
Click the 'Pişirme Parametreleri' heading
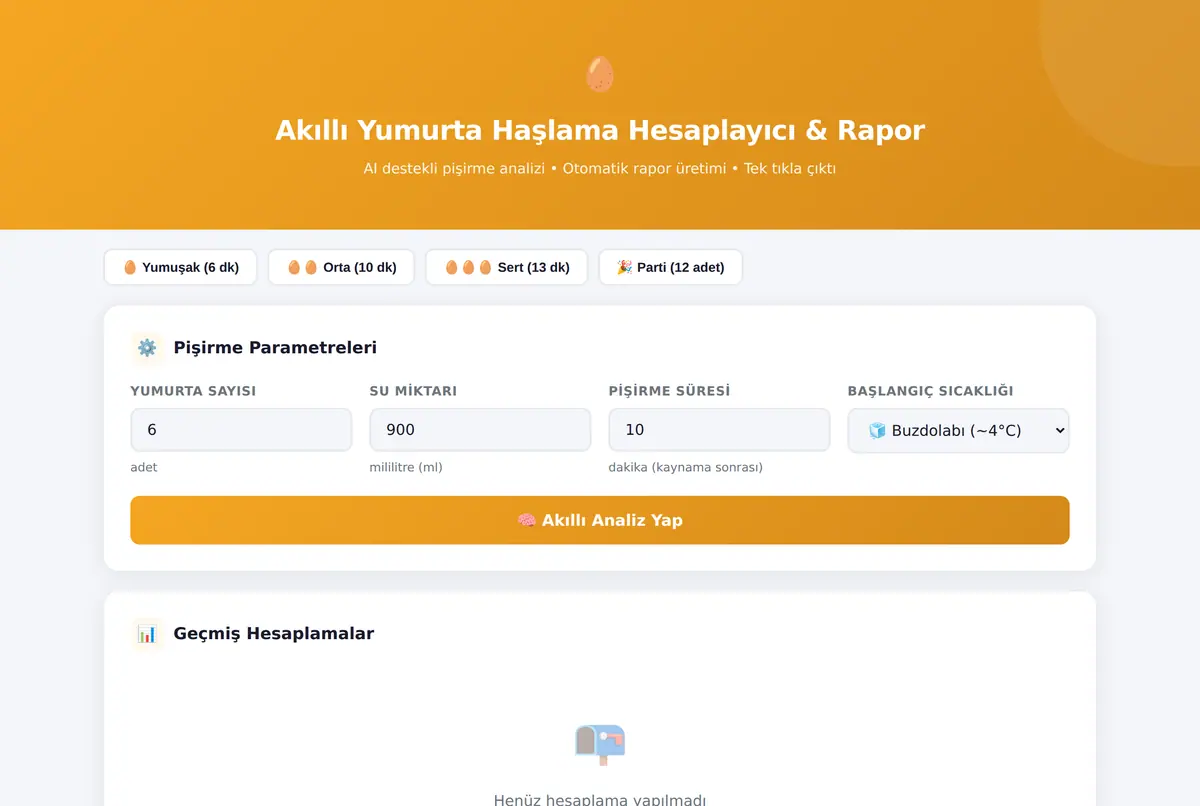(x=275, y=348)
